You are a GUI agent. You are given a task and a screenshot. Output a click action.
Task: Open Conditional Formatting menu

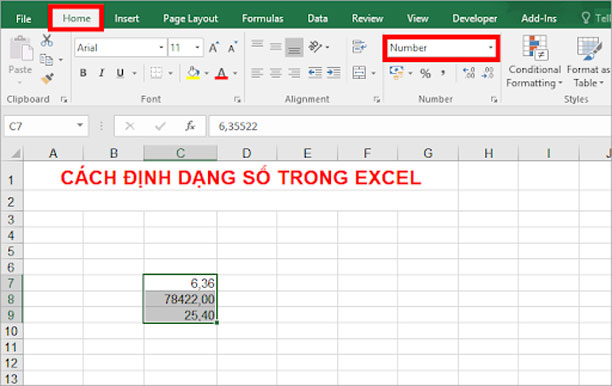pos(534,61)
